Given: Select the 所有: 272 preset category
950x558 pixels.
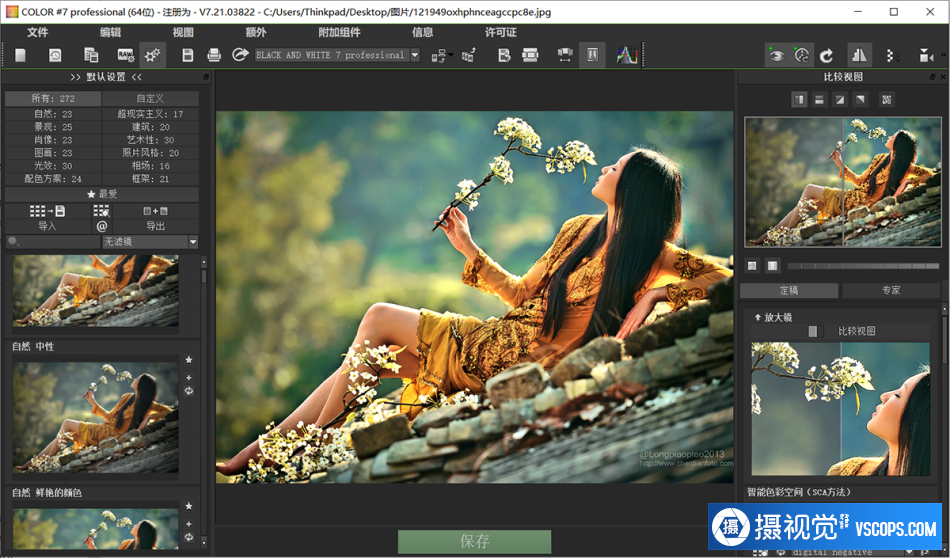Looking at the screenshot, I should (x=53, y=98).
